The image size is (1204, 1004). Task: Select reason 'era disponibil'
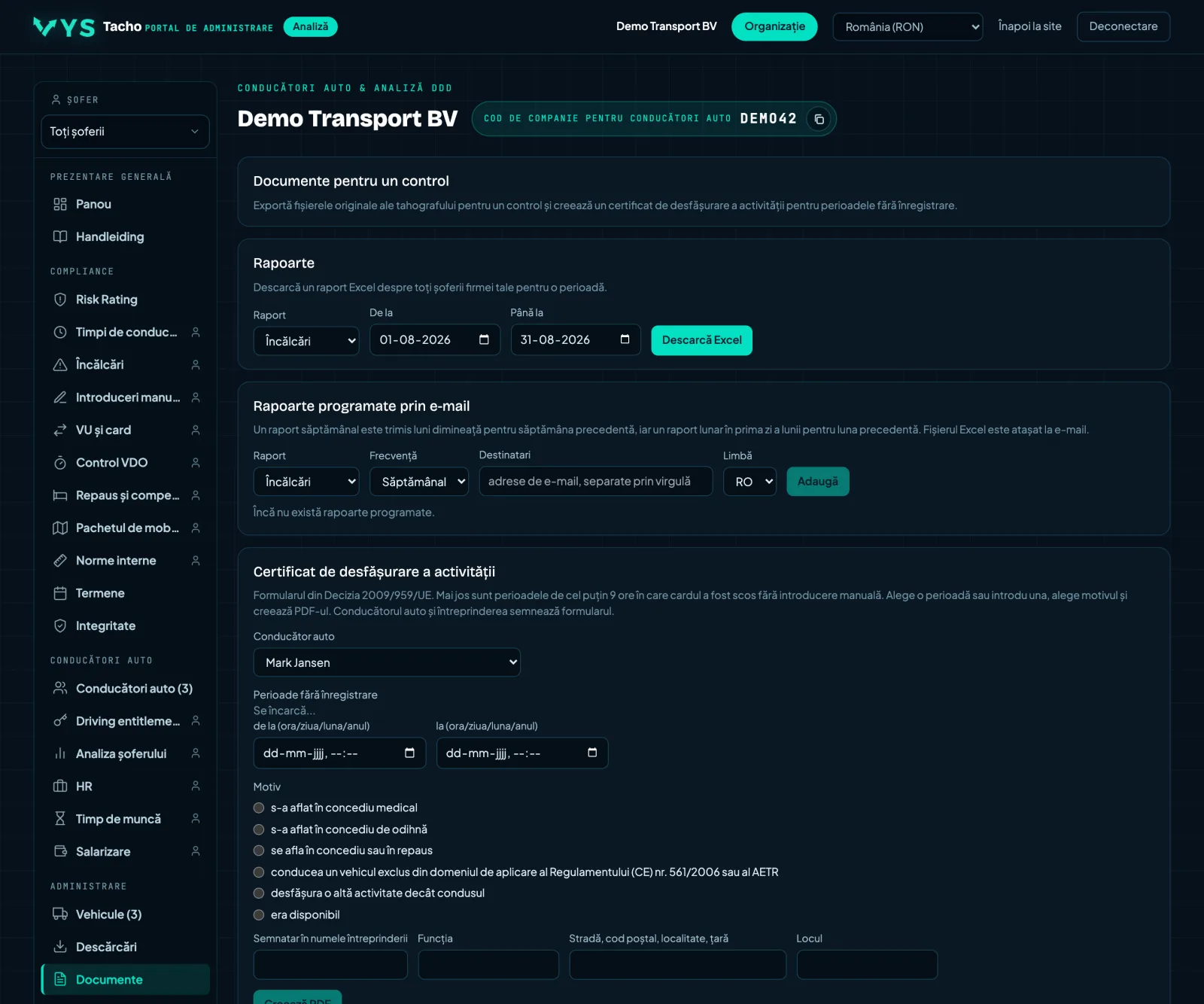[x=259, y=915]
